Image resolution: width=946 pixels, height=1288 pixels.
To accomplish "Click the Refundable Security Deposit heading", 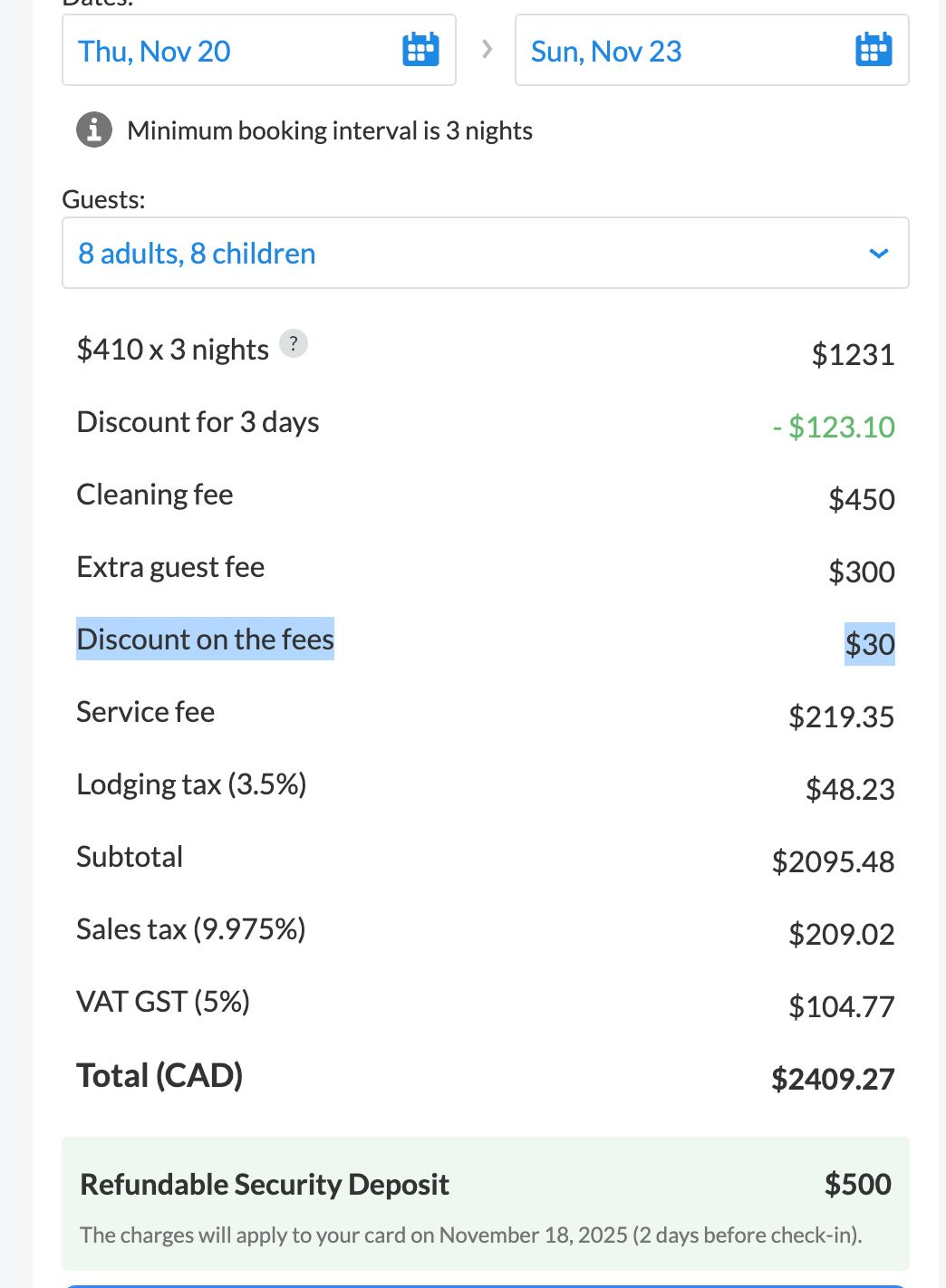I will point(265,1184).
